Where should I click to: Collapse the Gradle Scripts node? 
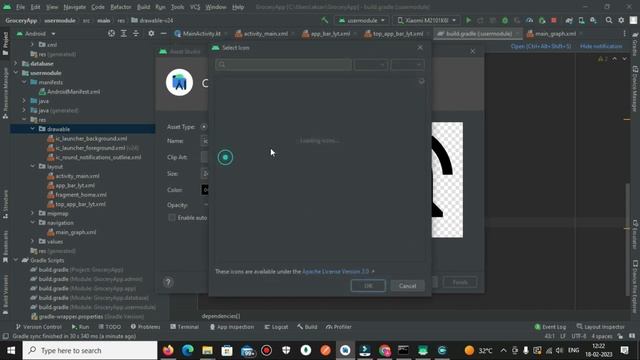tap(16, 260)
